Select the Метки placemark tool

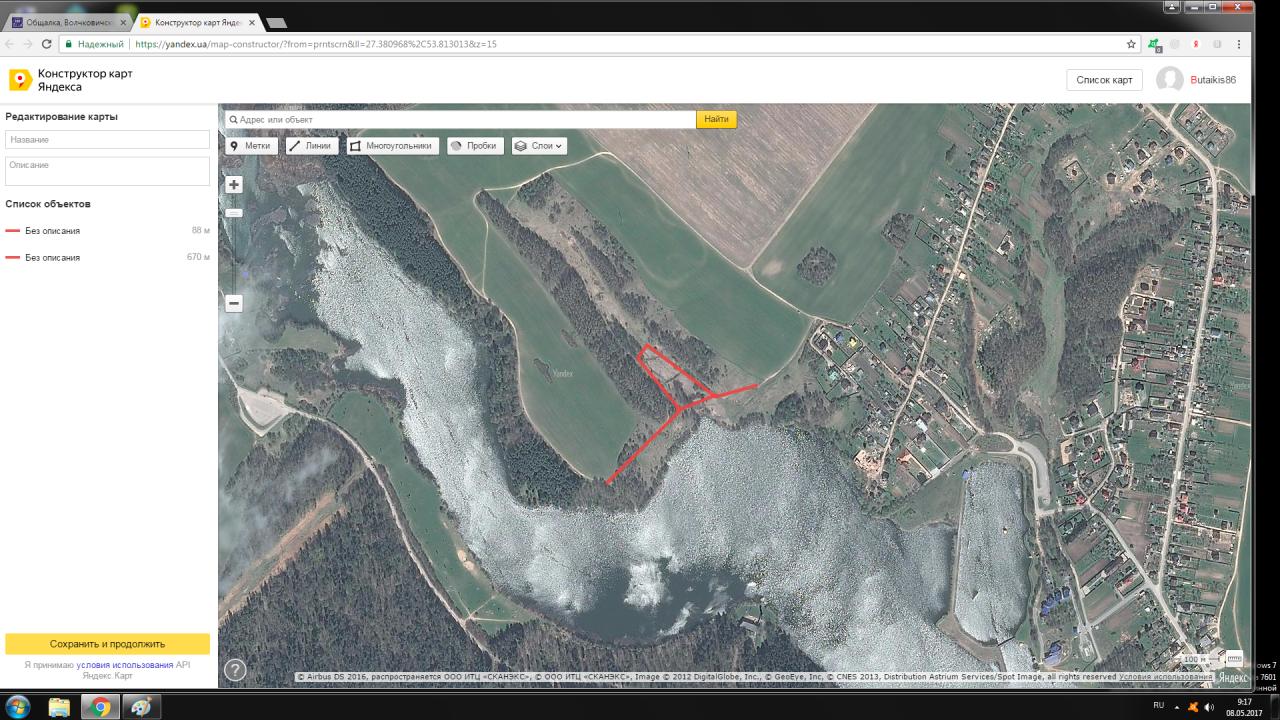[x=251, y=145]
